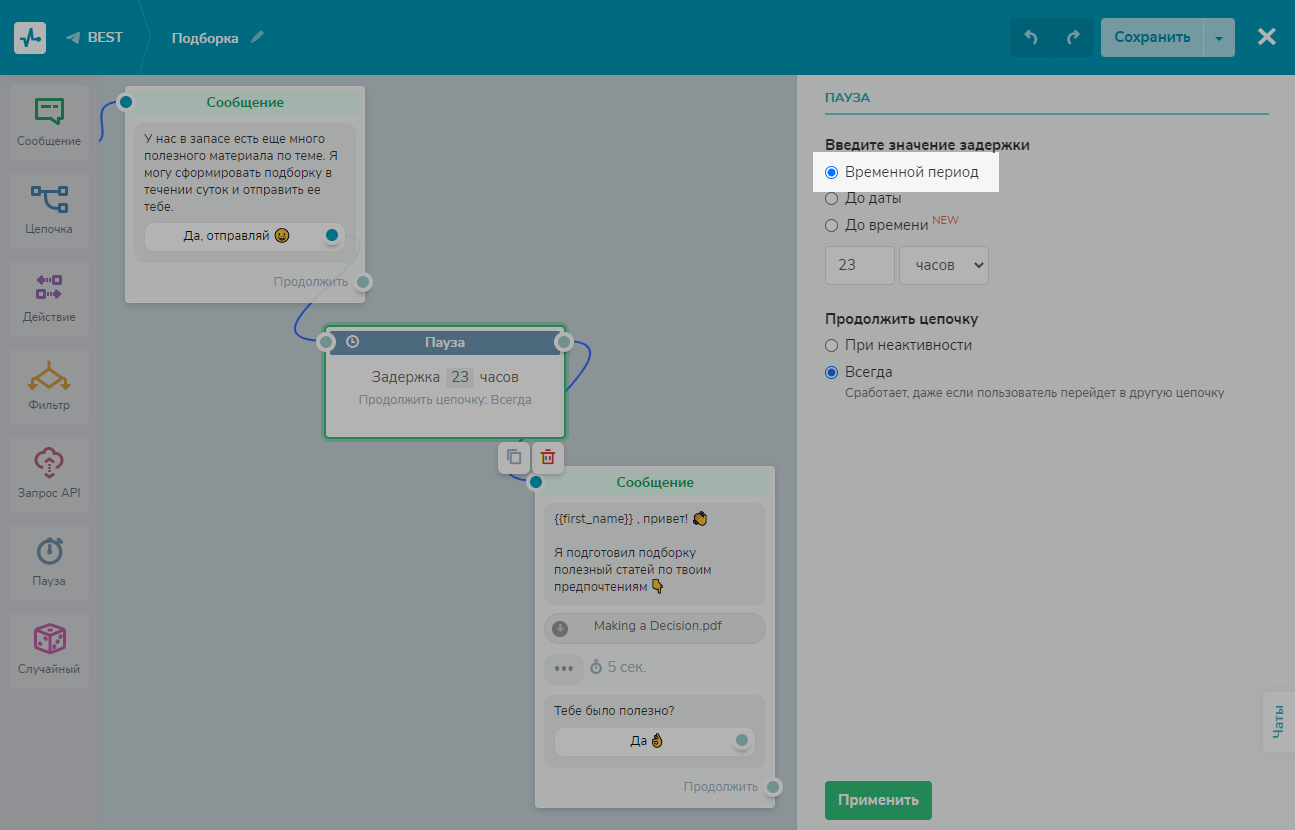This screenshot has height=830, width=1295.
Task: Select the Пауза stopwatch icon in sidebar
Action: click(x=49, y=552)
